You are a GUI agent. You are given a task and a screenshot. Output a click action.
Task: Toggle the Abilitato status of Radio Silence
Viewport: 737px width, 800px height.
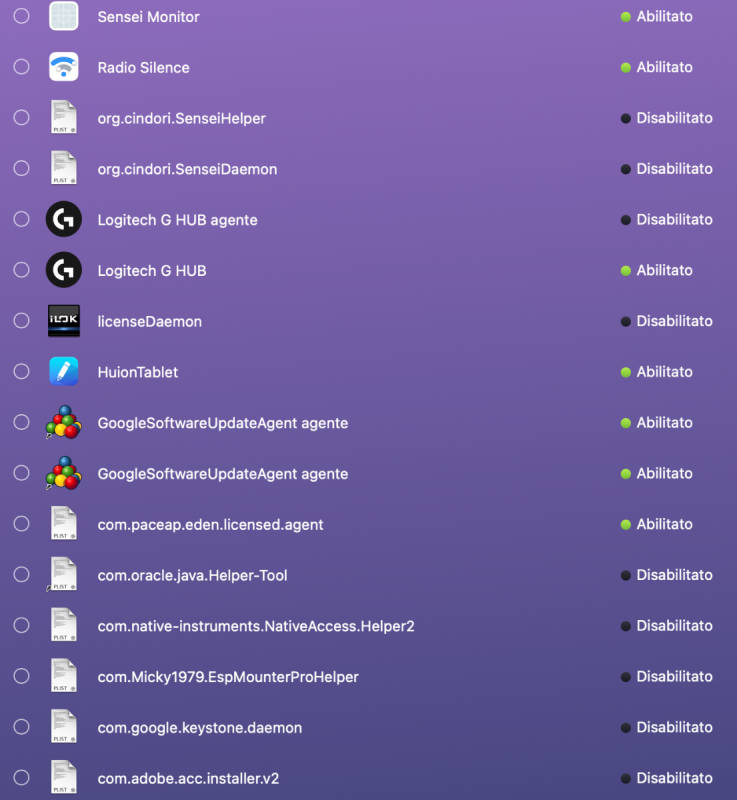[656, 67]
